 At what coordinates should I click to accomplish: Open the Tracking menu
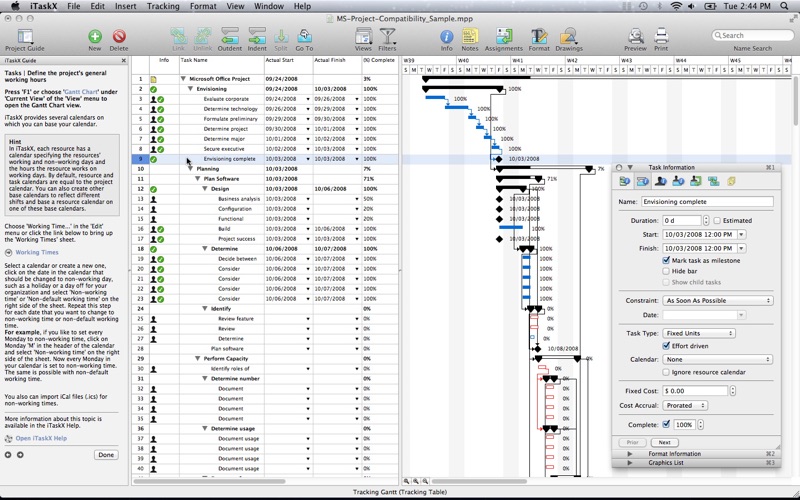coord(163,6)
